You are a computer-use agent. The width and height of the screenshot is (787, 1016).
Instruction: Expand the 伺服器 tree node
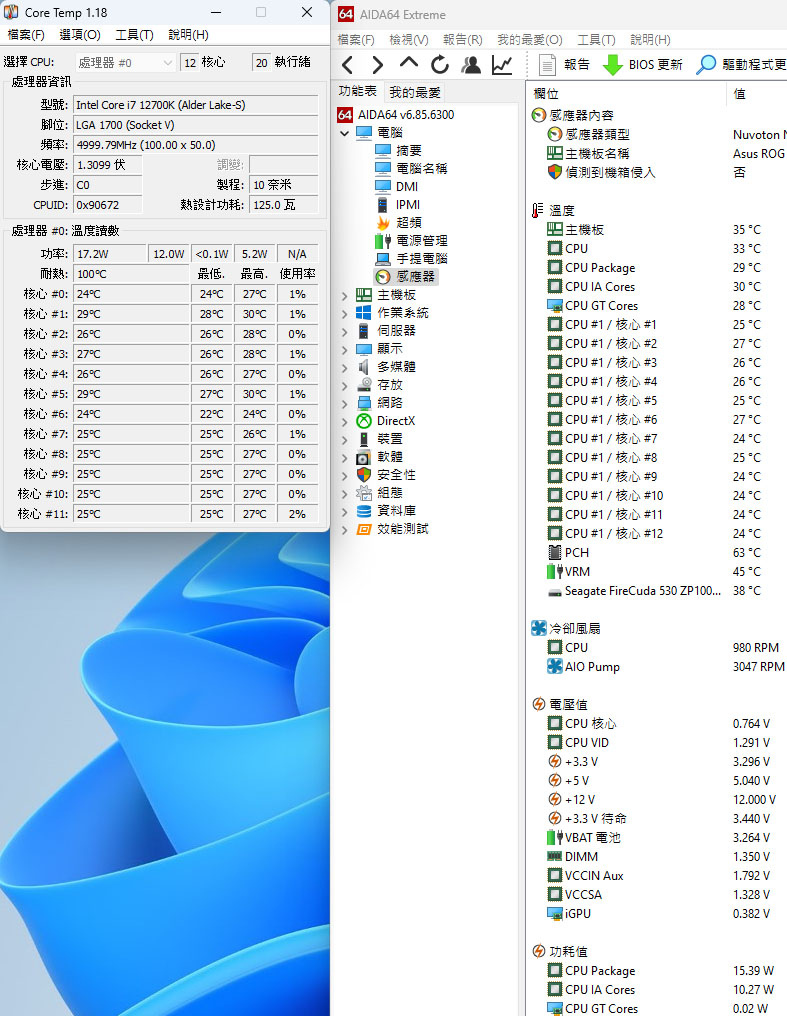pyautogui.click(x=344, y=331)
